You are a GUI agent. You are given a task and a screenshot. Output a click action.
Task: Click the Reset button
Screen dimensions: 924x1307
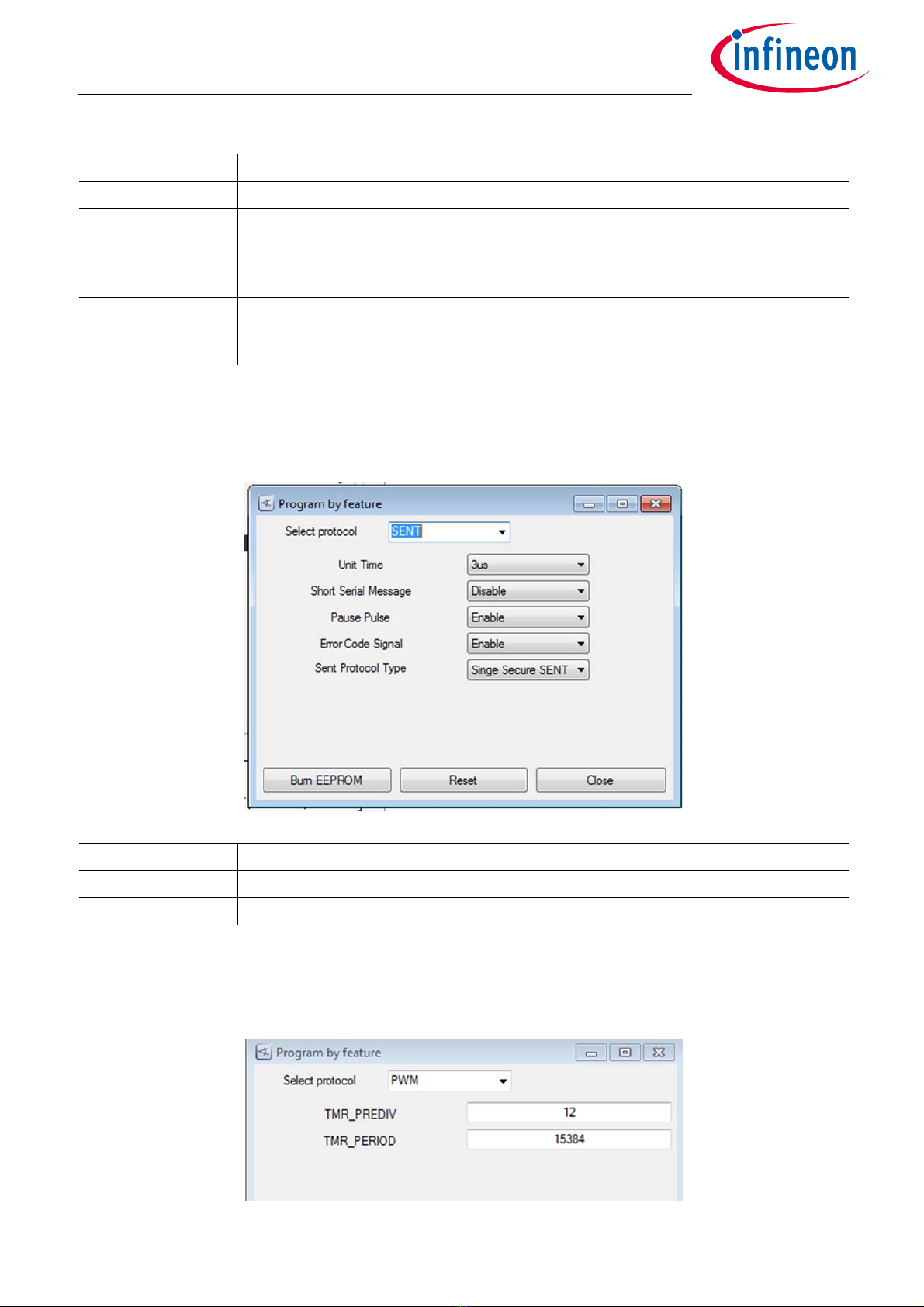point(463,780)
